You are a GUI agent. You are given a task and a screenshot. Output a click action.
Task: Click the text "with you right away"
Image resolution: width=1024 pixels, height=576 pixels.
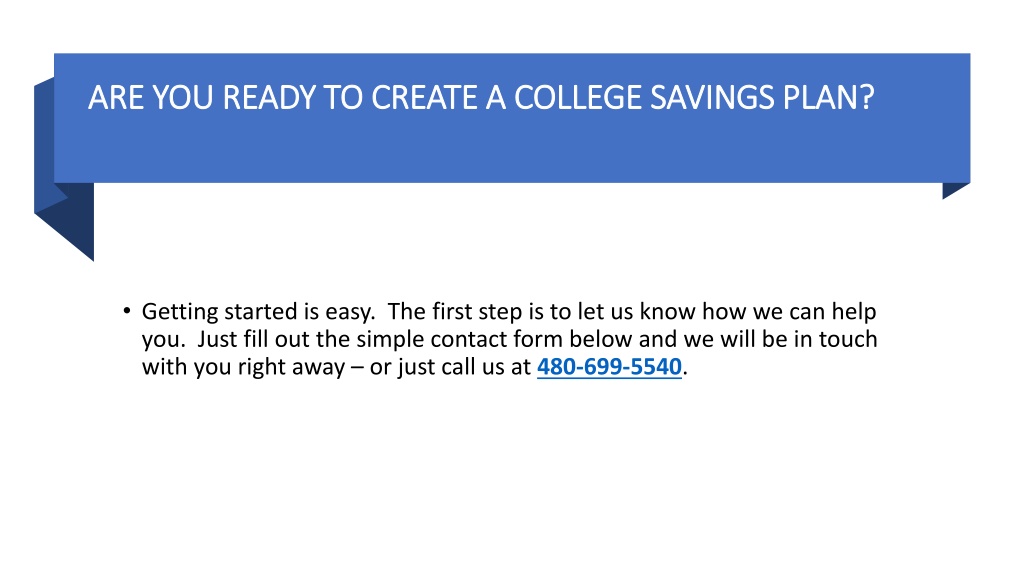point(243,367)
